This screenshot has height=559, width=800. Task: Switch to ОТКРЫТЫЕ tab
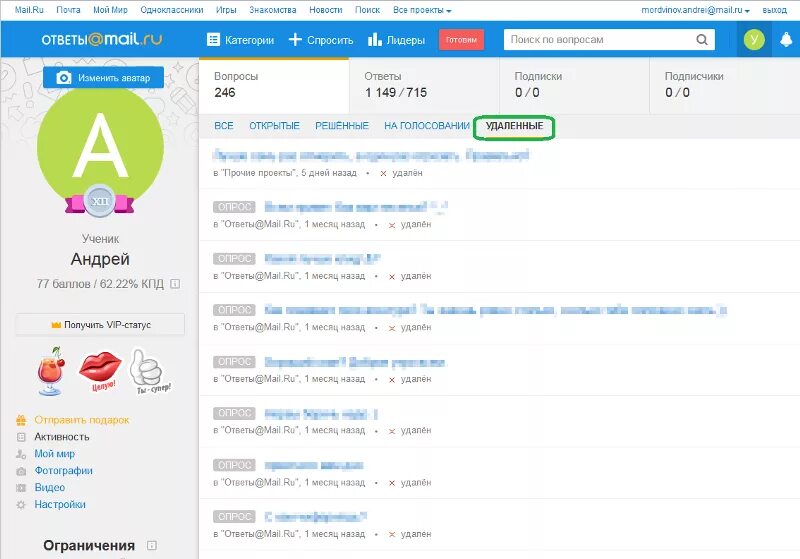click(x=274, y=126)
